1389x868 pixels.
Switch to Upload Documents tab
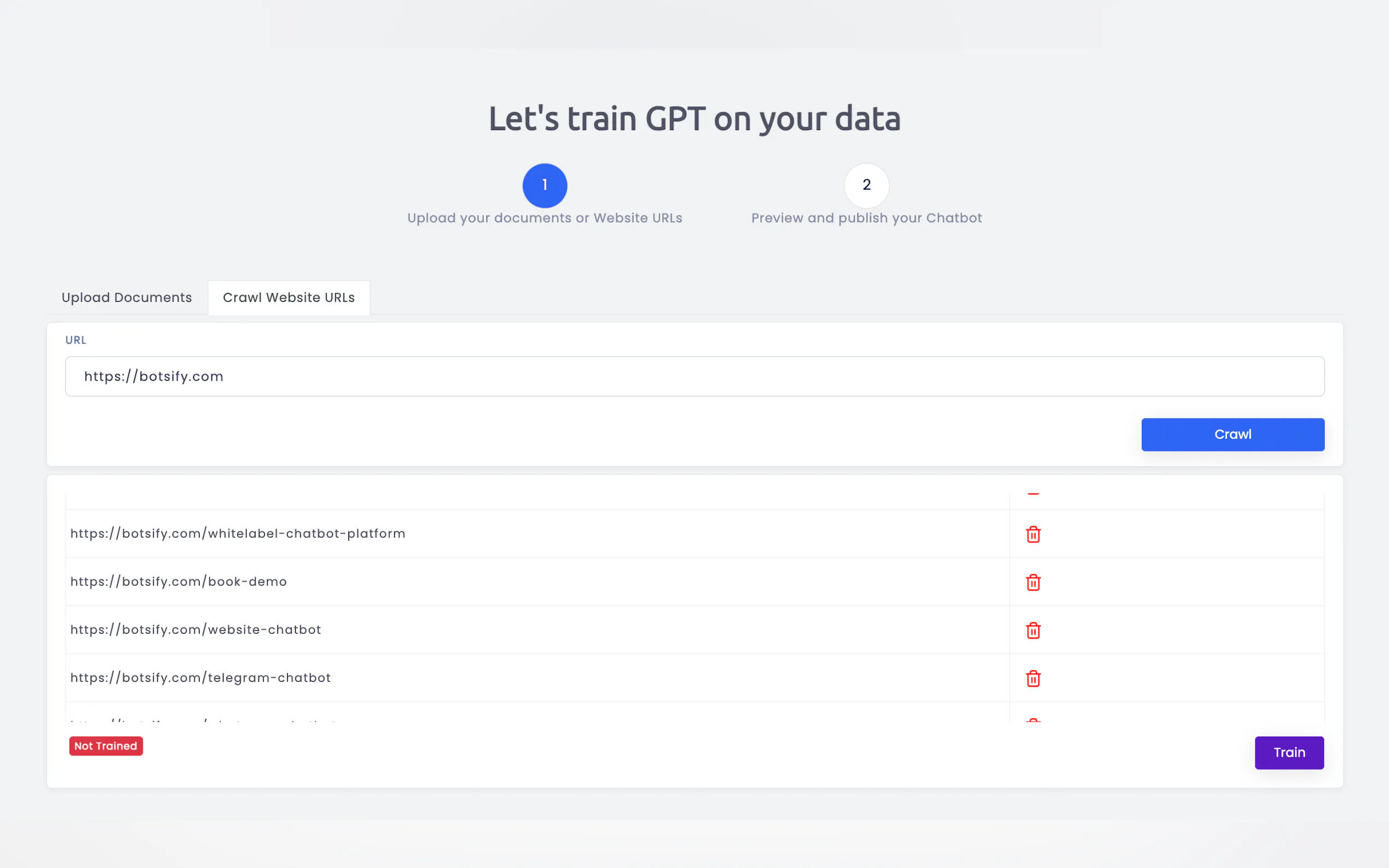pos(127,297)
